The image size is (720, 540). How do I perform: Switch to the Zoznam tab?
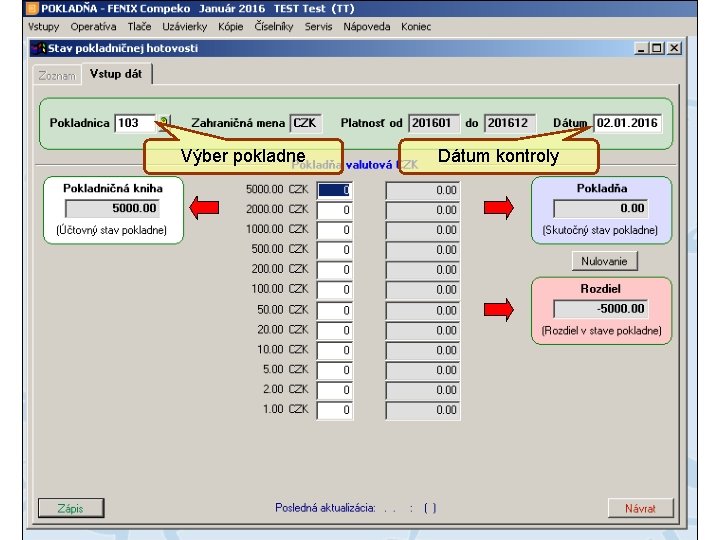tap(57, 76)
